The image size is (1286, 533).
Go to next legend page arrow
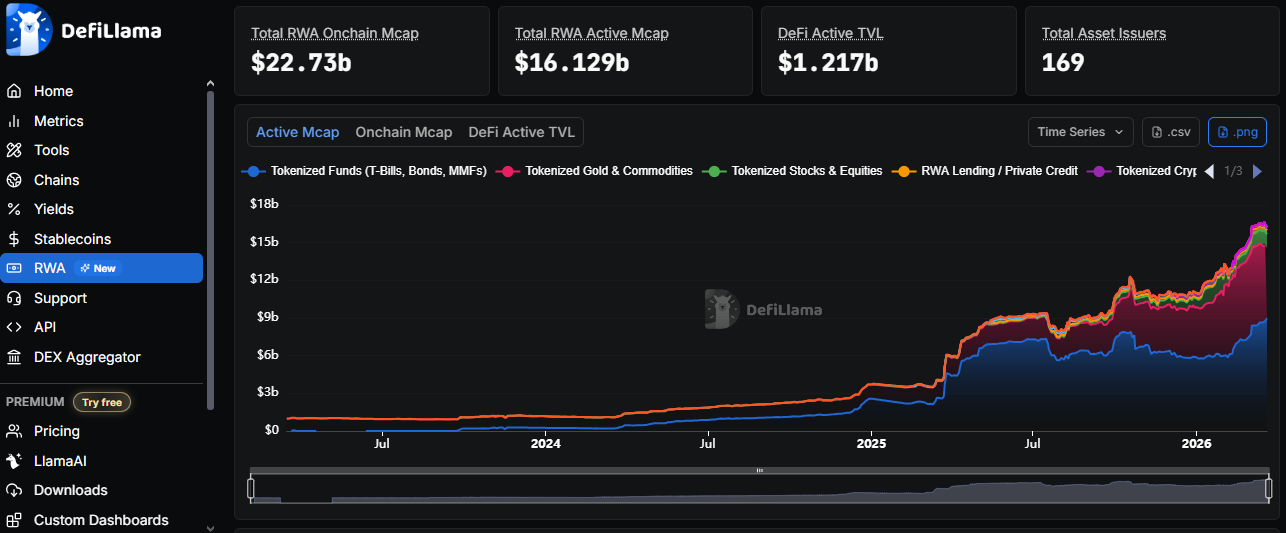[1257, 171]
